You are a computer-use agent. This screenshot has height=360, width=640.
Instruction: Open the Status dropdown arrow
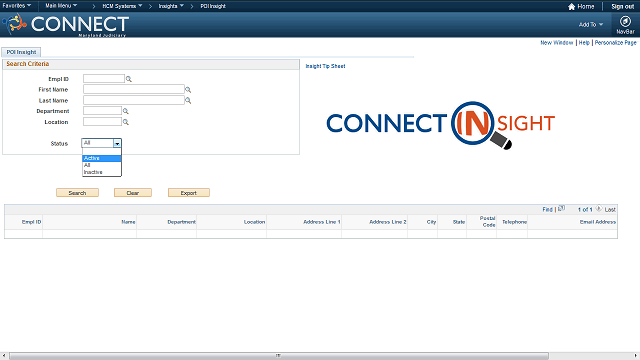coord(117,143)
